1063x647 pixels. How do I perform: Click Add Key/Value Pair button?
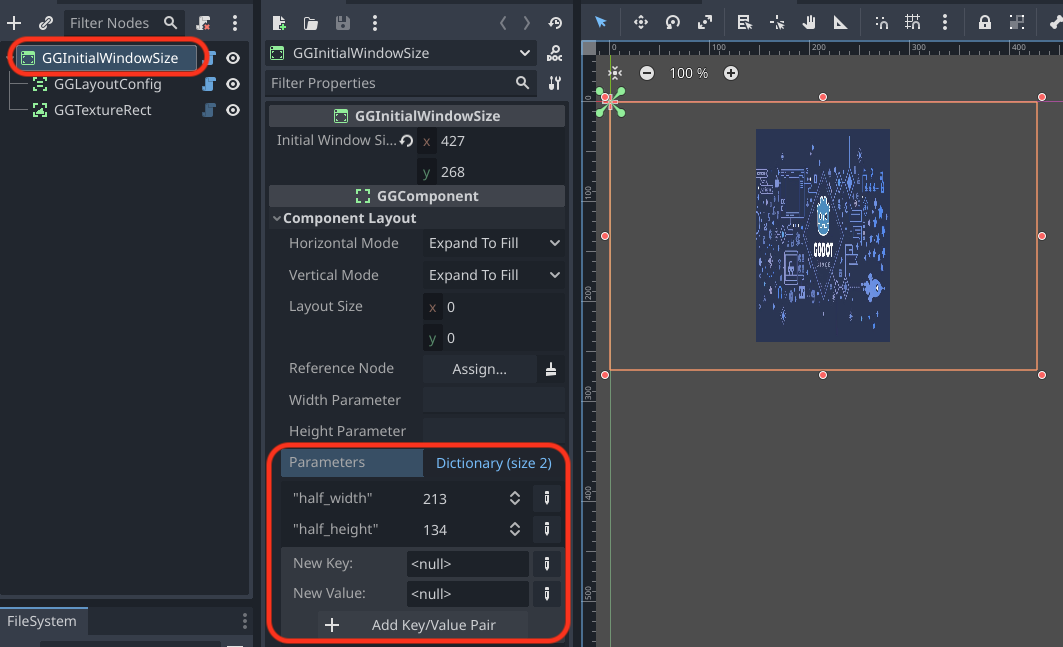point(422,625)
